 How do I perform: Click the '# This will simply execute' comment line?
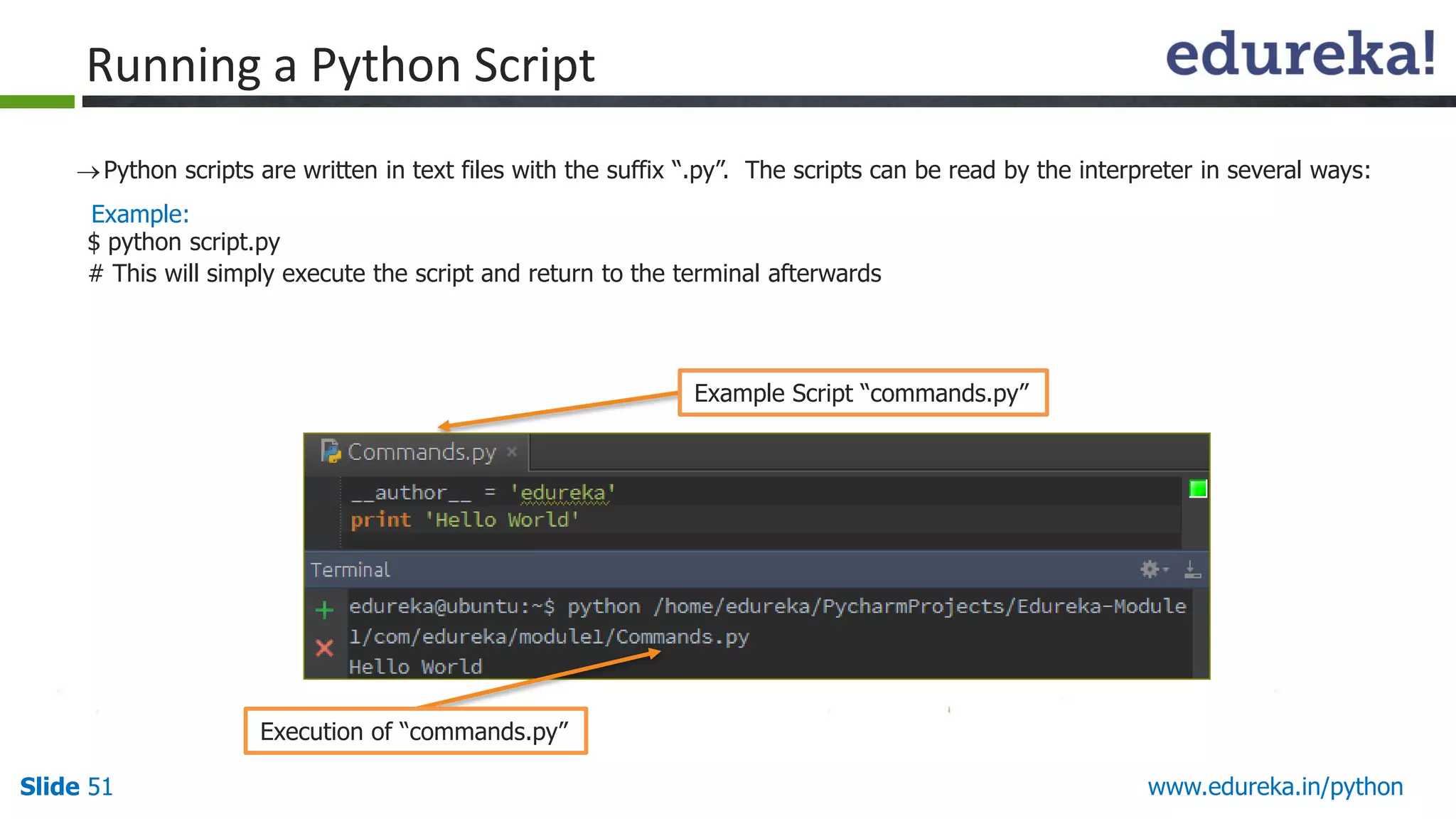(x=485, y=274)
